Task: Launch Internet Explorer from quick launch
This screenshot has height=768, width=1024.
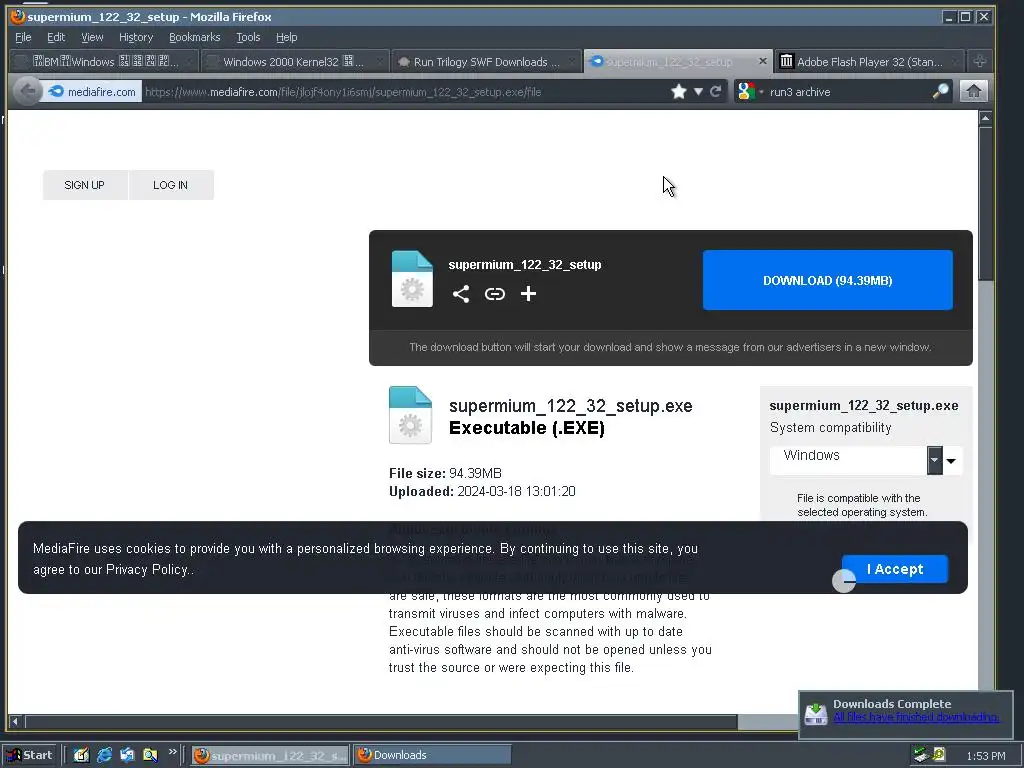Action: 104,755
